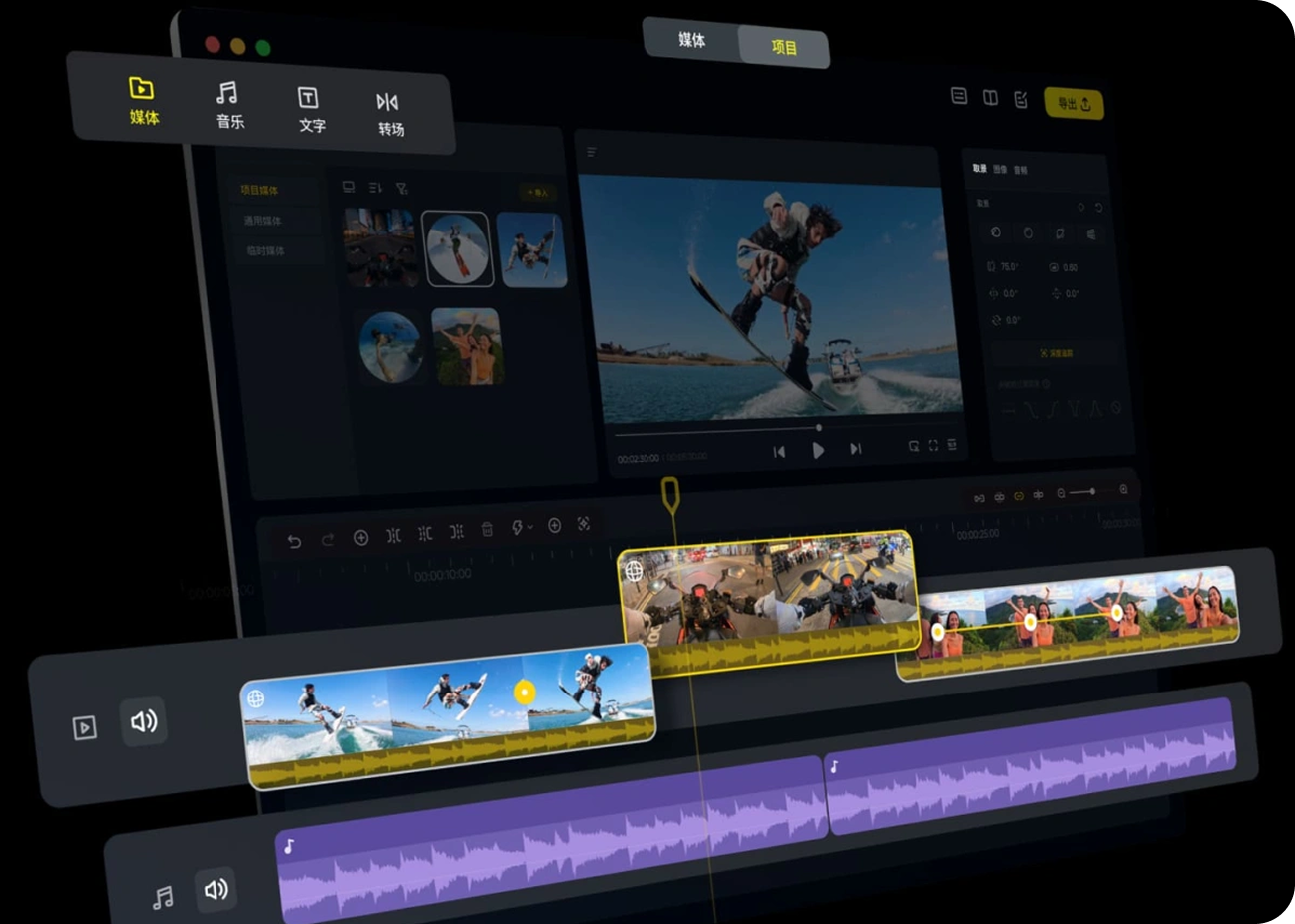The width and height of the screenshot is (1295, 924).
Task: Adjust the timeline zoom slider
Action: pyautogui.click(x=1092, y=491)
